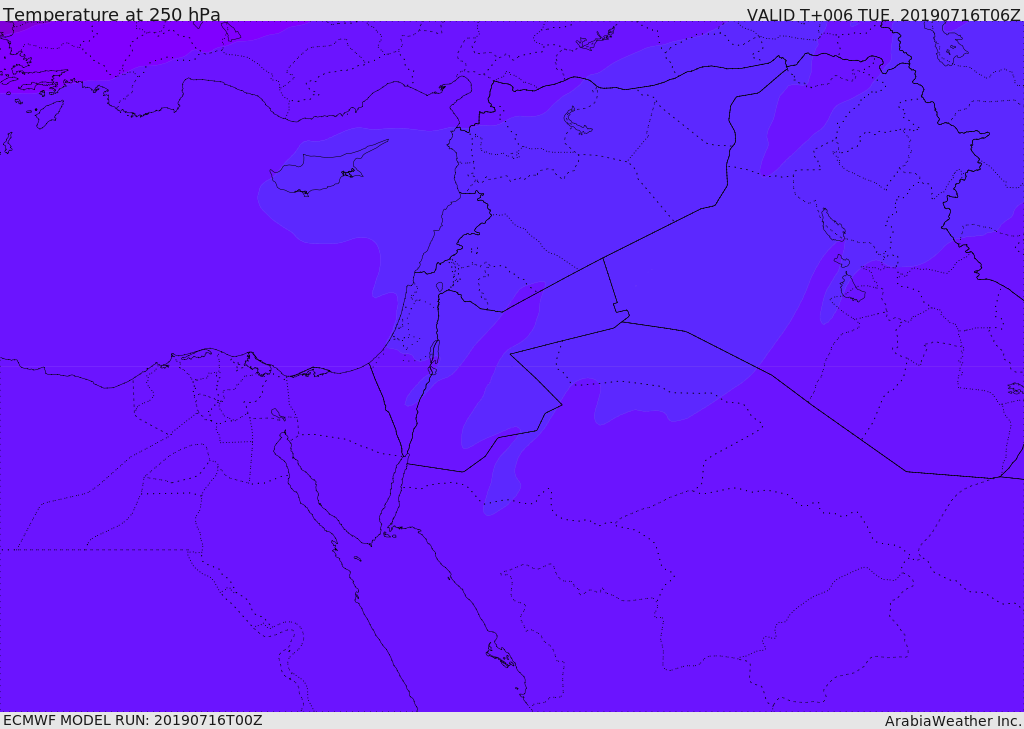Click the 'ECMWF MODEL RUN: 20190716T00Z' text

pos(133,720)
